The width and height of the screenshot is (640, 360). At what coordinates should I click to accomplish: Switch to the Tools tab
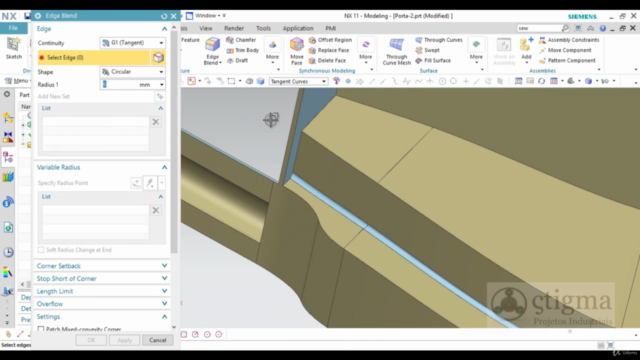[x=263, y=28]
